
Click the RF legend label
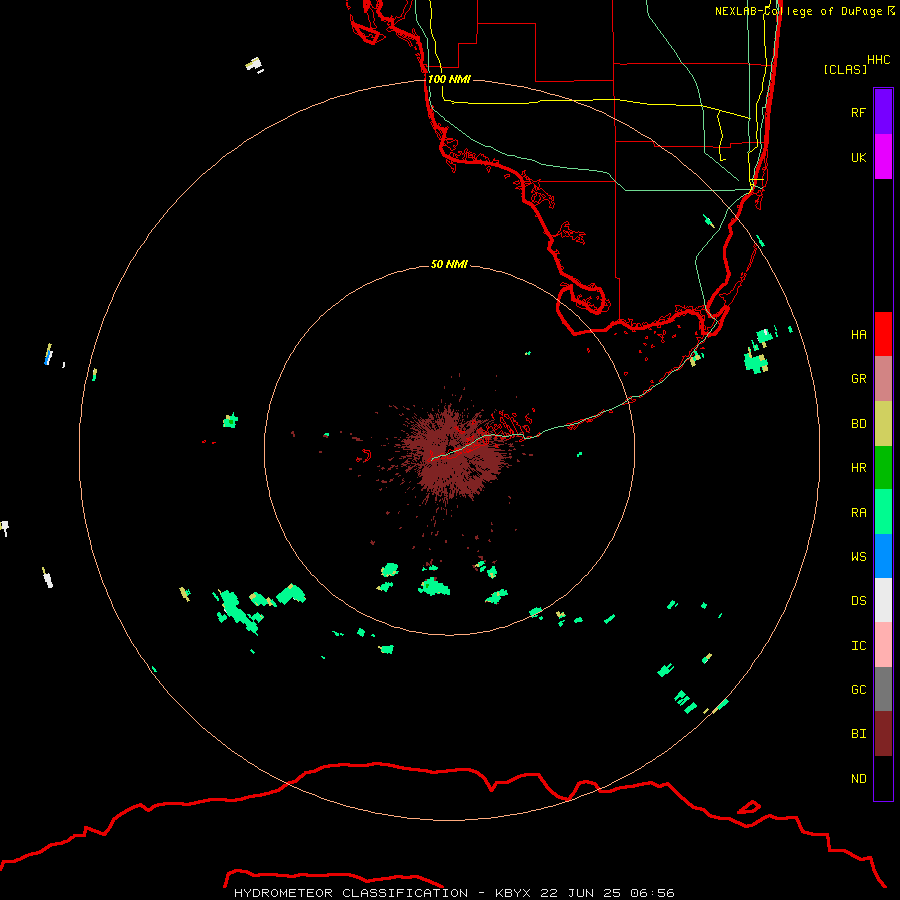858,112
